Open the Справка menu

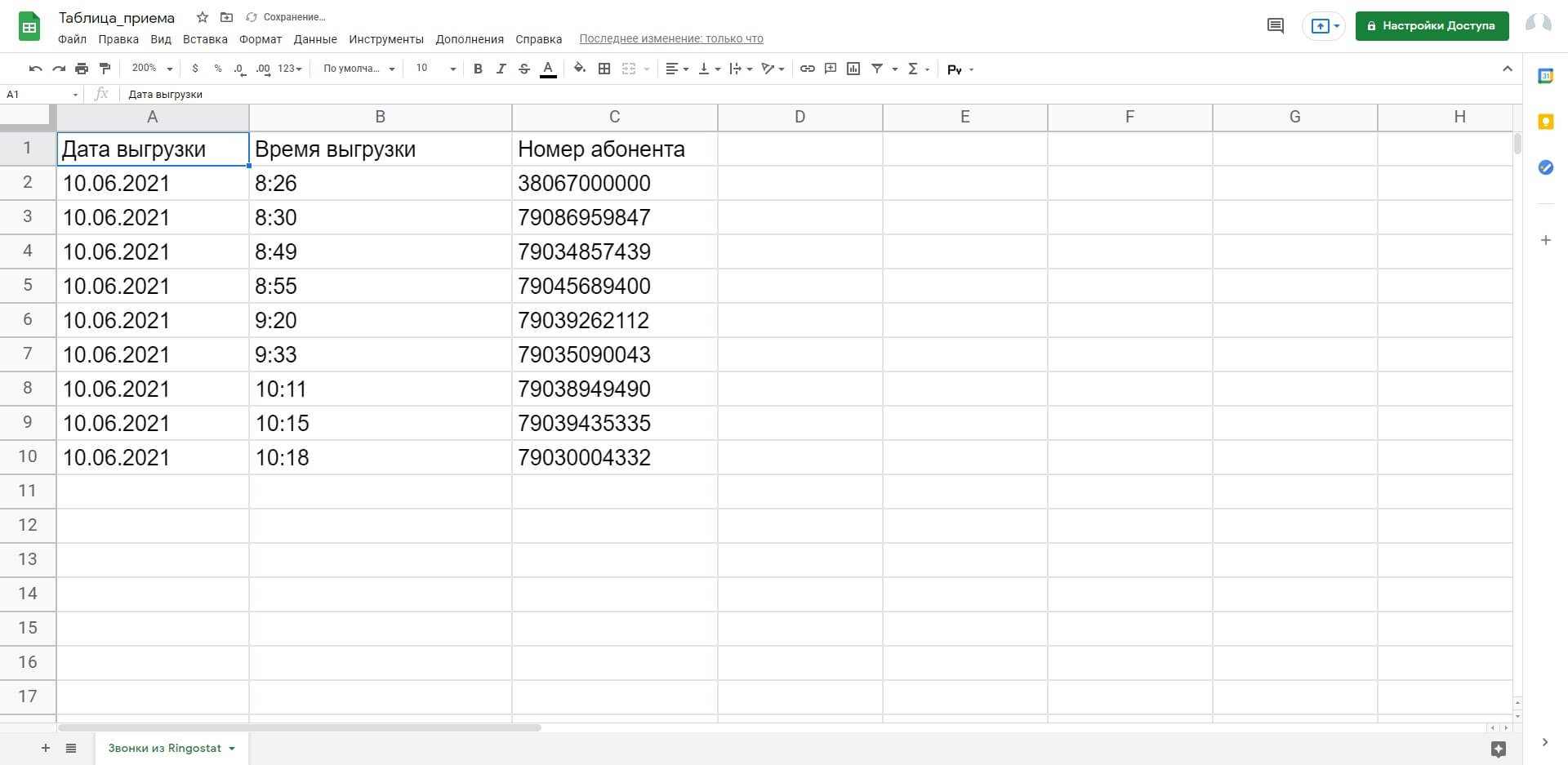point(539,39)
